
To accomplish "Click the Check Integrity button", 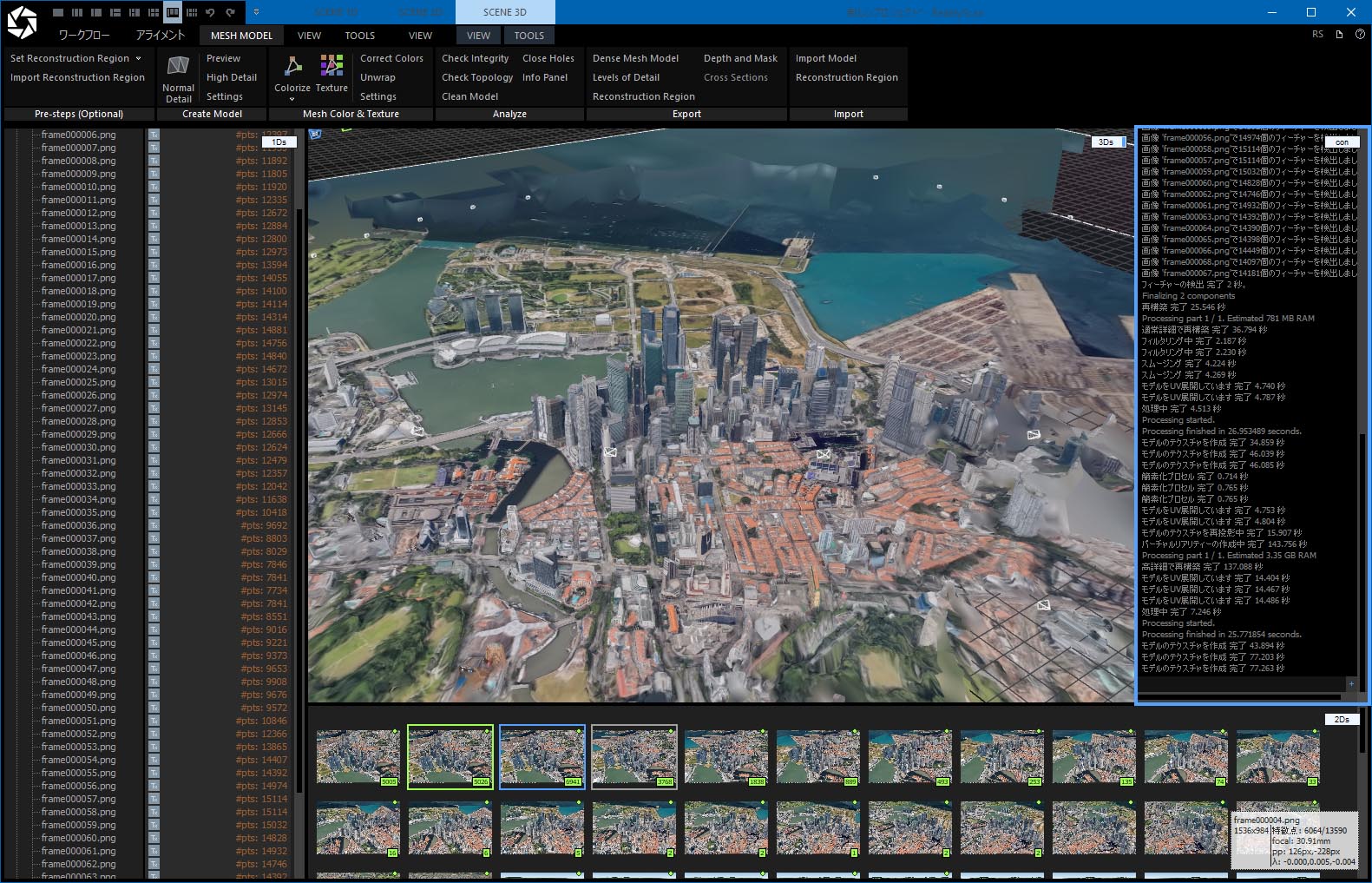I will pos(475,58).
